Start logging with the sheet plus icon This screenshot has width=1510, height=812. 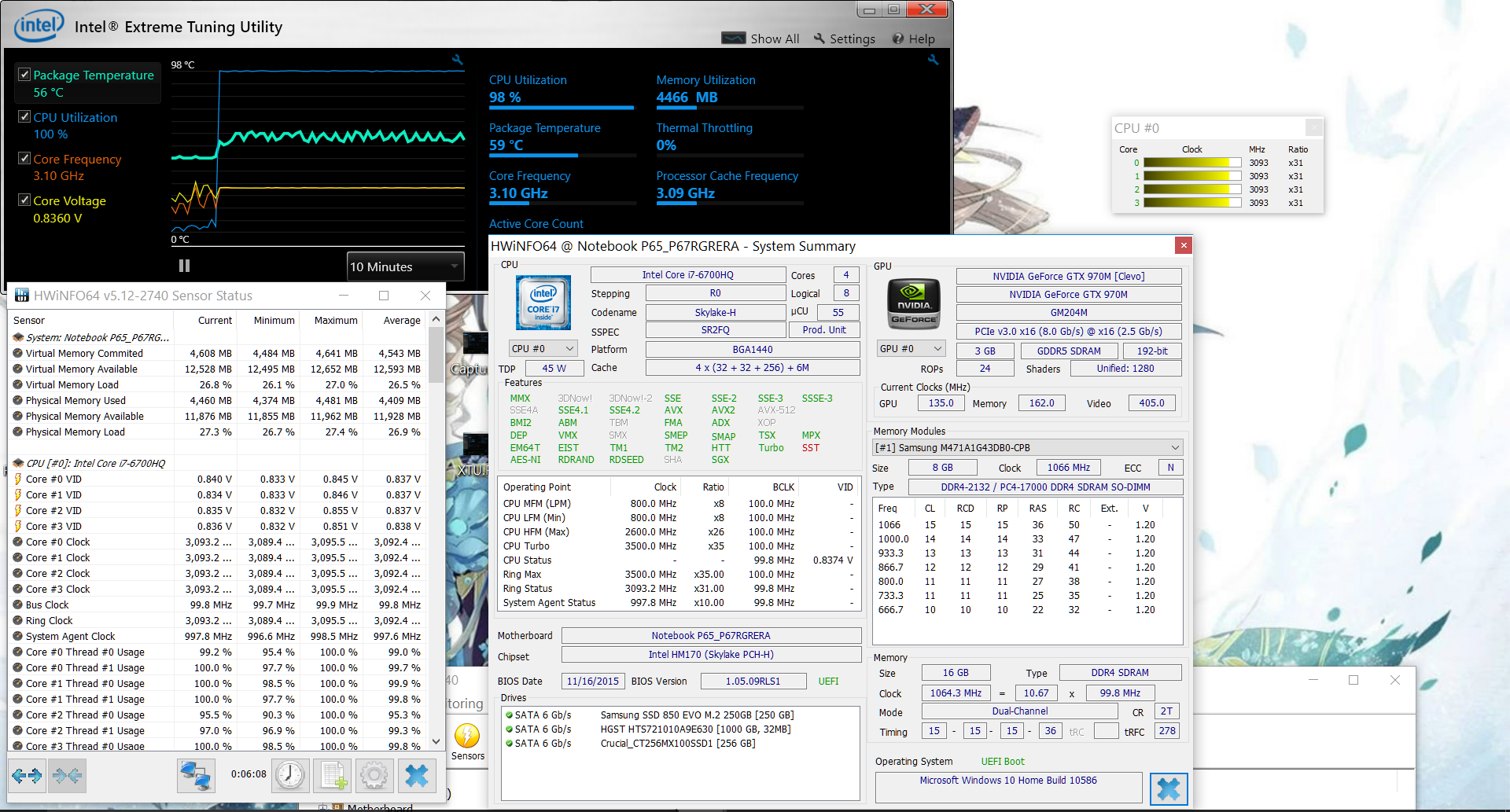pos(332,776)
